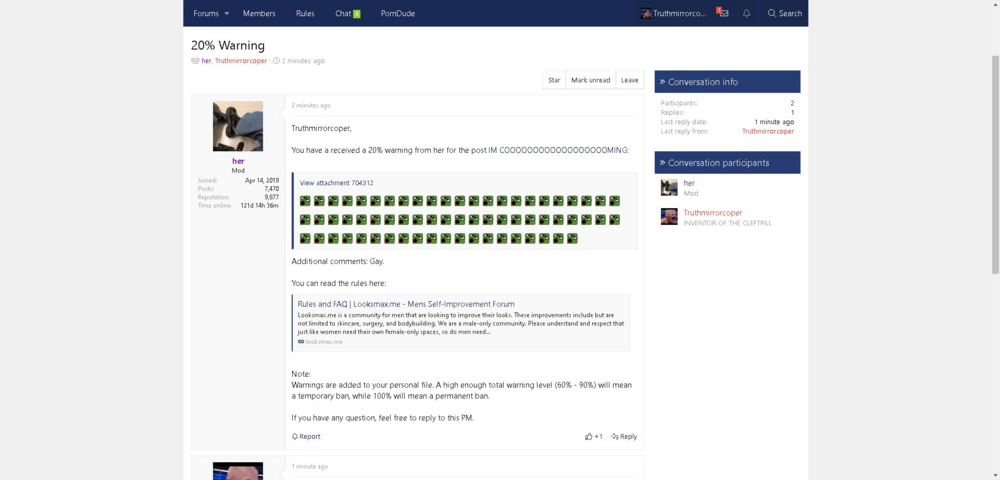Click the Chat count badge
The height and width of the screenshot is (480, 1000).
(x=357, y=13)
